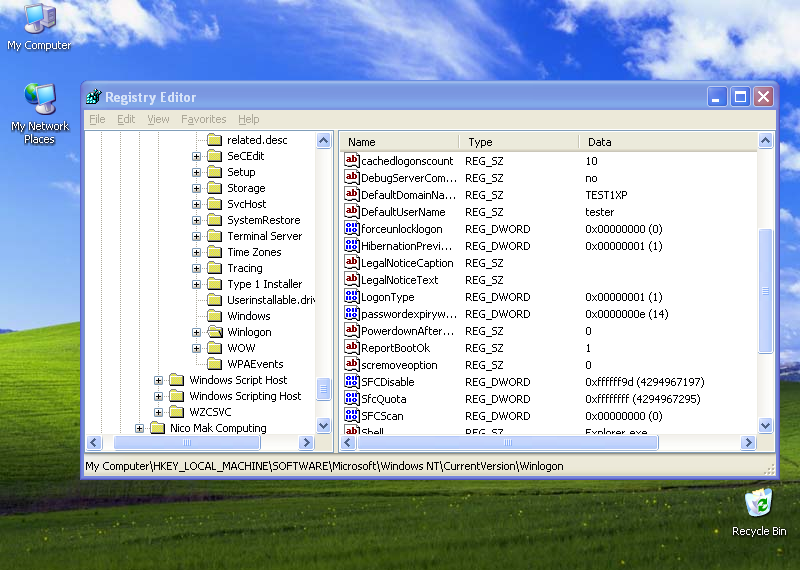Image resolution: width=800 pixels, height=570 pixels.
Task: Click the Terminal Server folder icon
Action: click(x=215, y=236)
